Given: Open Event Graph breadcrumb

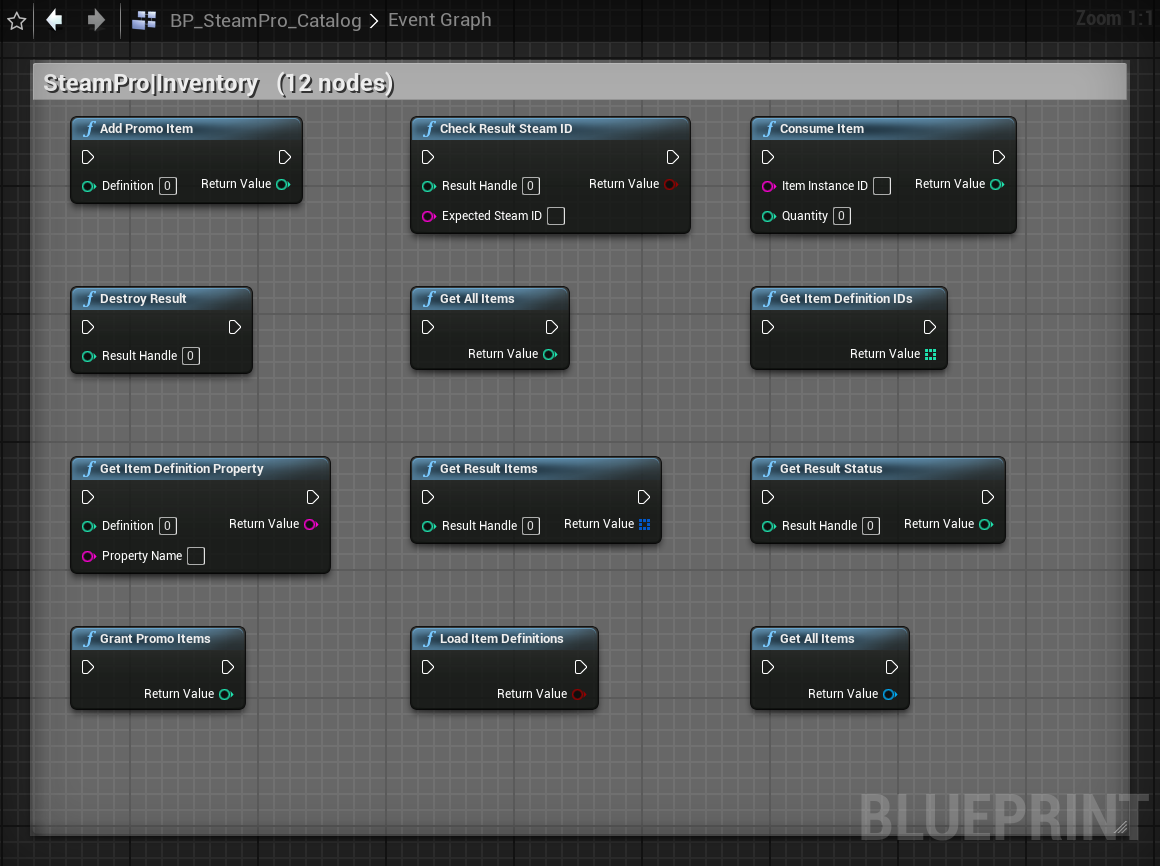Looking at the screenshot, I should click(x=439, y=20).
